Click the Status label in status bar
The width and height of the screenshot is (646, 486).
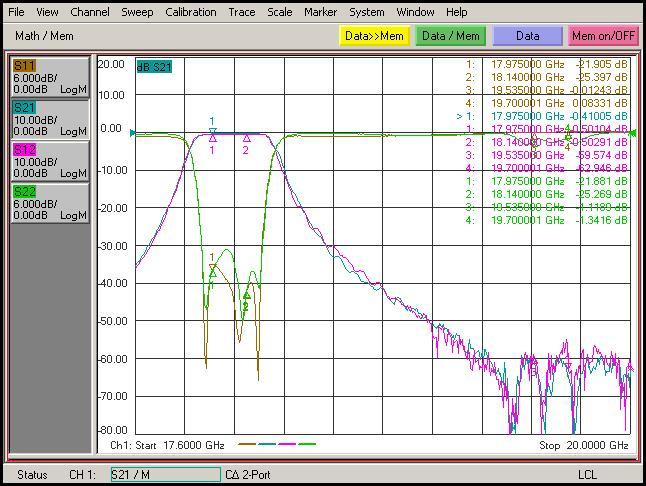(x=32, y=475)
